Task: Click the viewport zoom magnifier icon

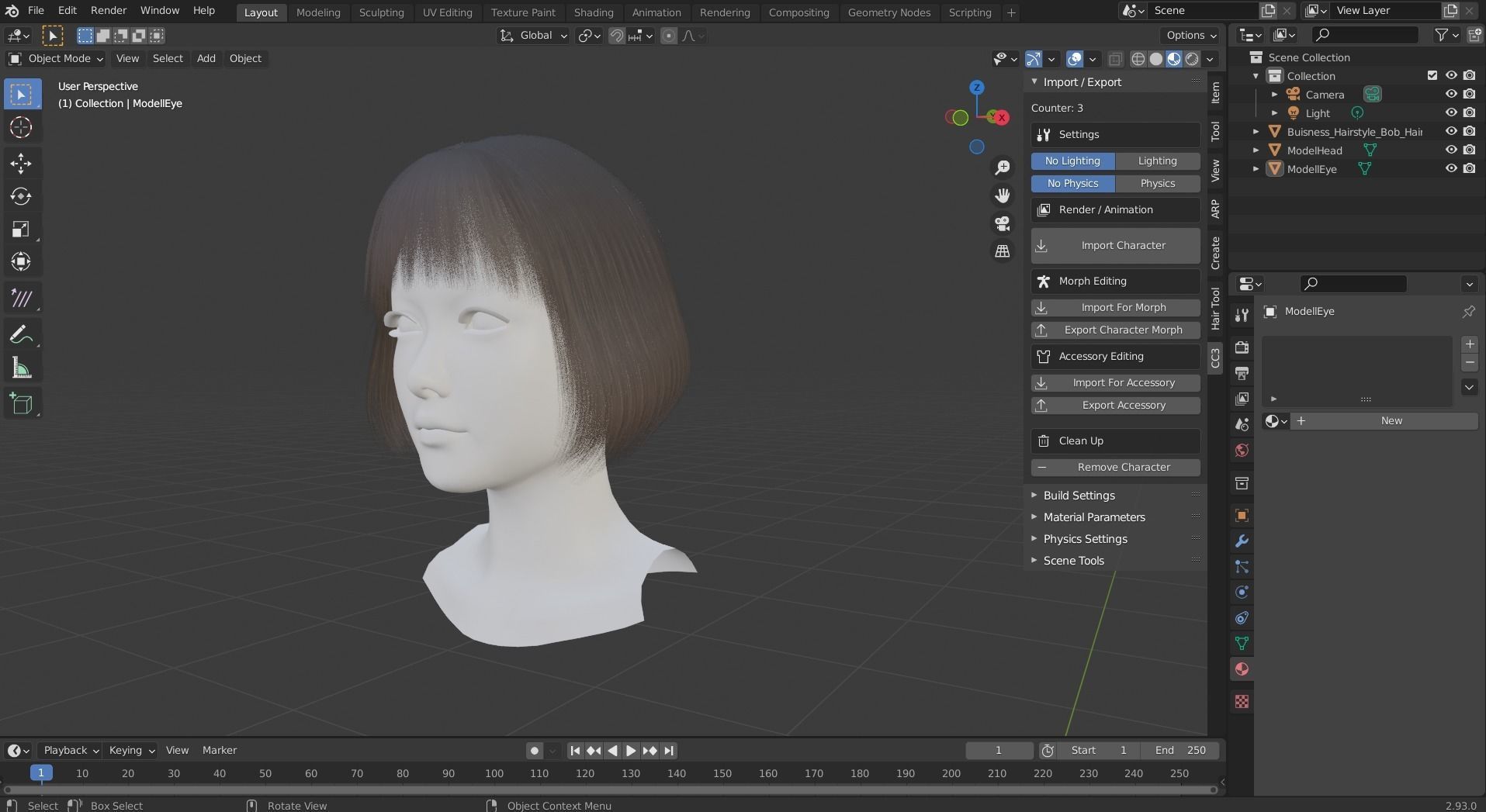Action: pyautogui.click(x=1003, y=168)
